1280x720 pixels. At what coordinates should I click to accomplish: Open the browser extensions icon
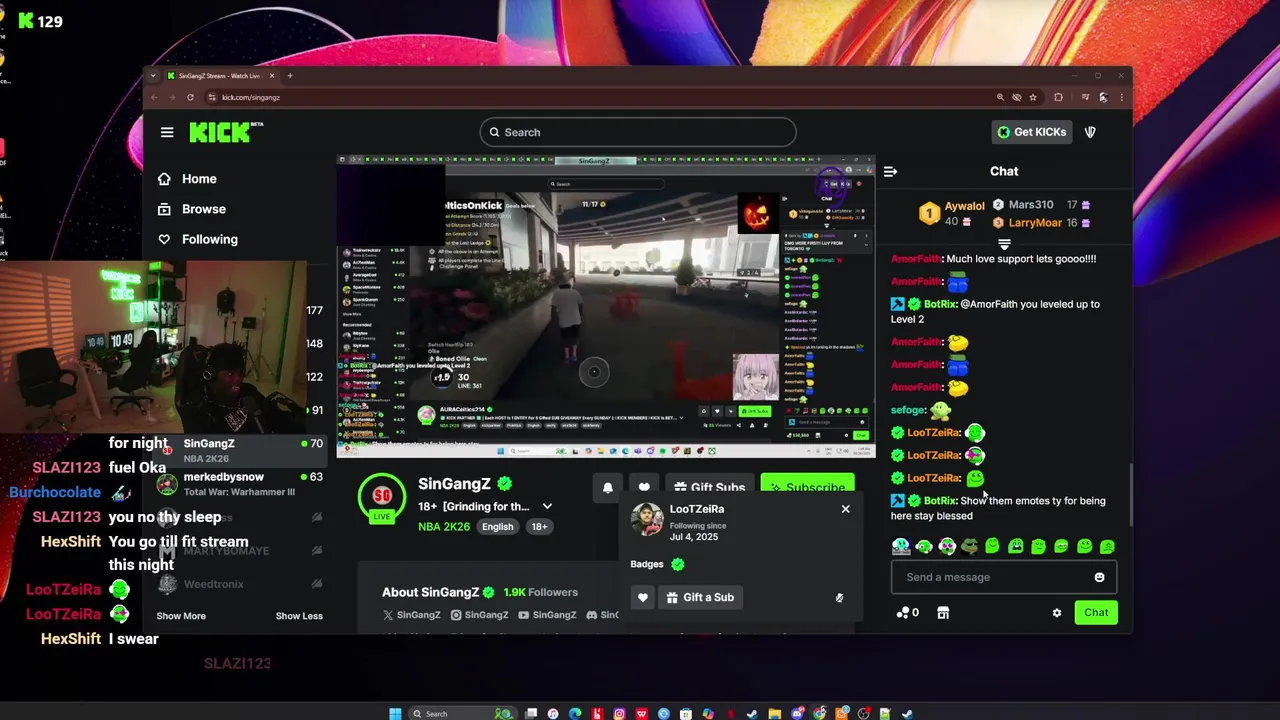[1058, 97]
